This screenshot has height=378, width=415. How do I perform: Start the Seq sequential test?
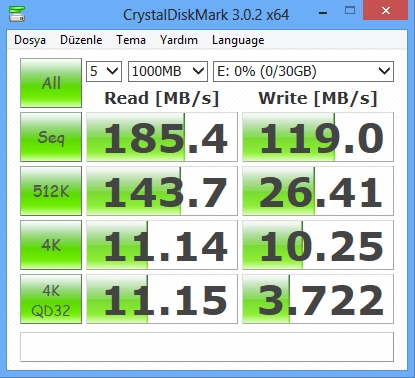51,137
